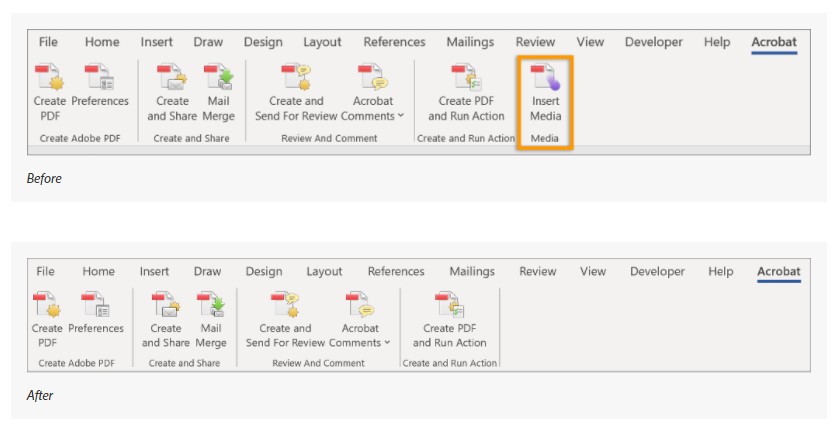Open the Insert tab in the After ribbon
The height and width of the screenshot is (431, 839).
[154, 271]
